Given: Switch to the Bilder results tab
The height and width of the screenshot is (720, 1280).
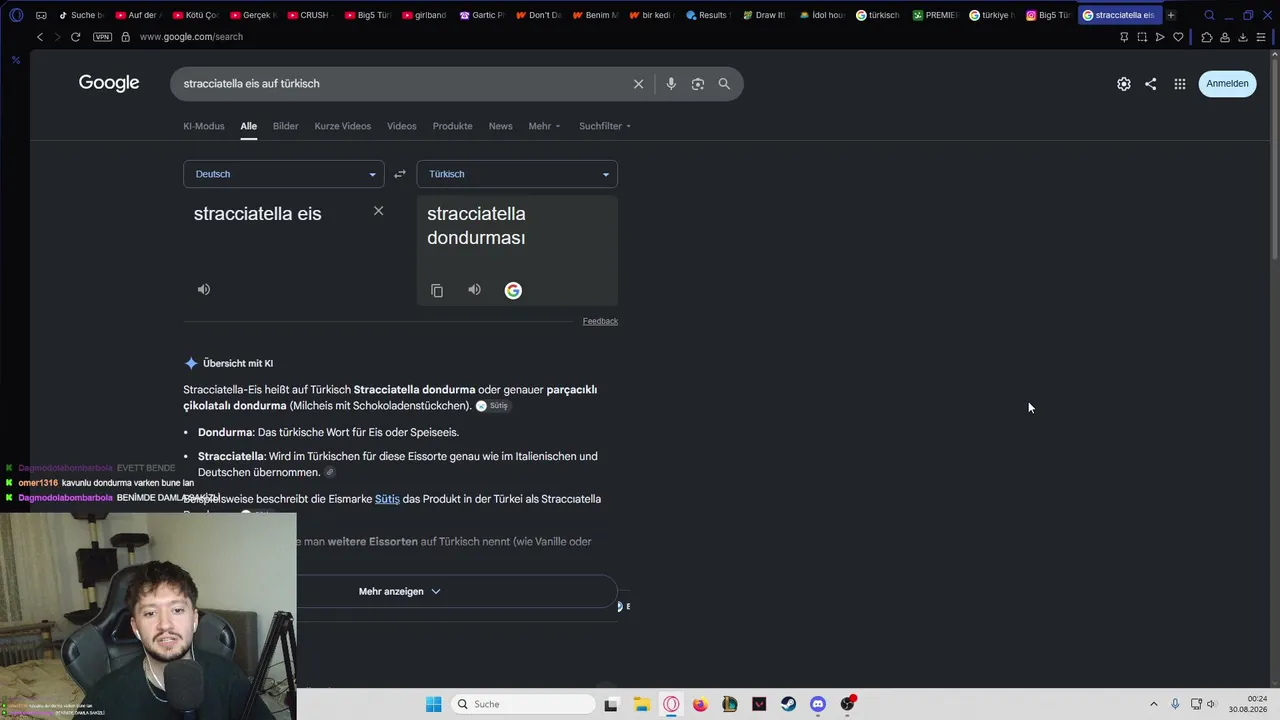Looking at the screenshot, I should point(286,126).
